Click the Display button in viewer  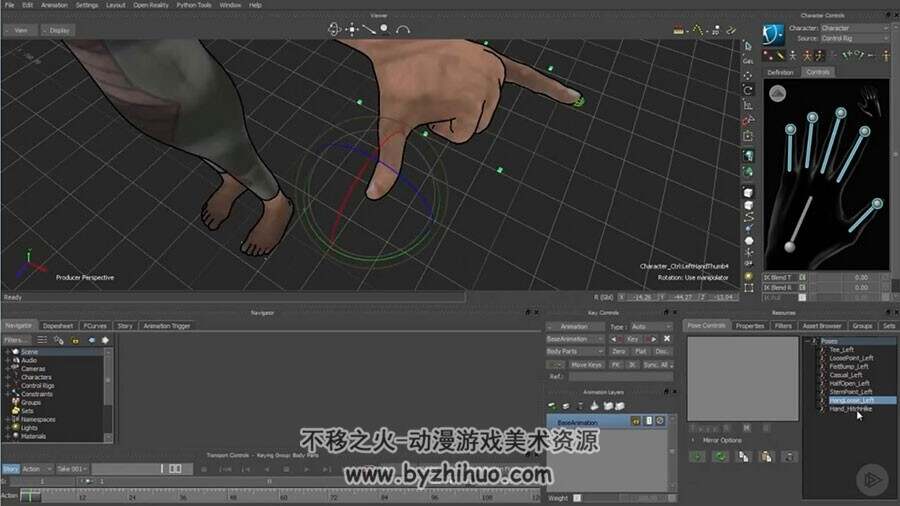(58, 30)
